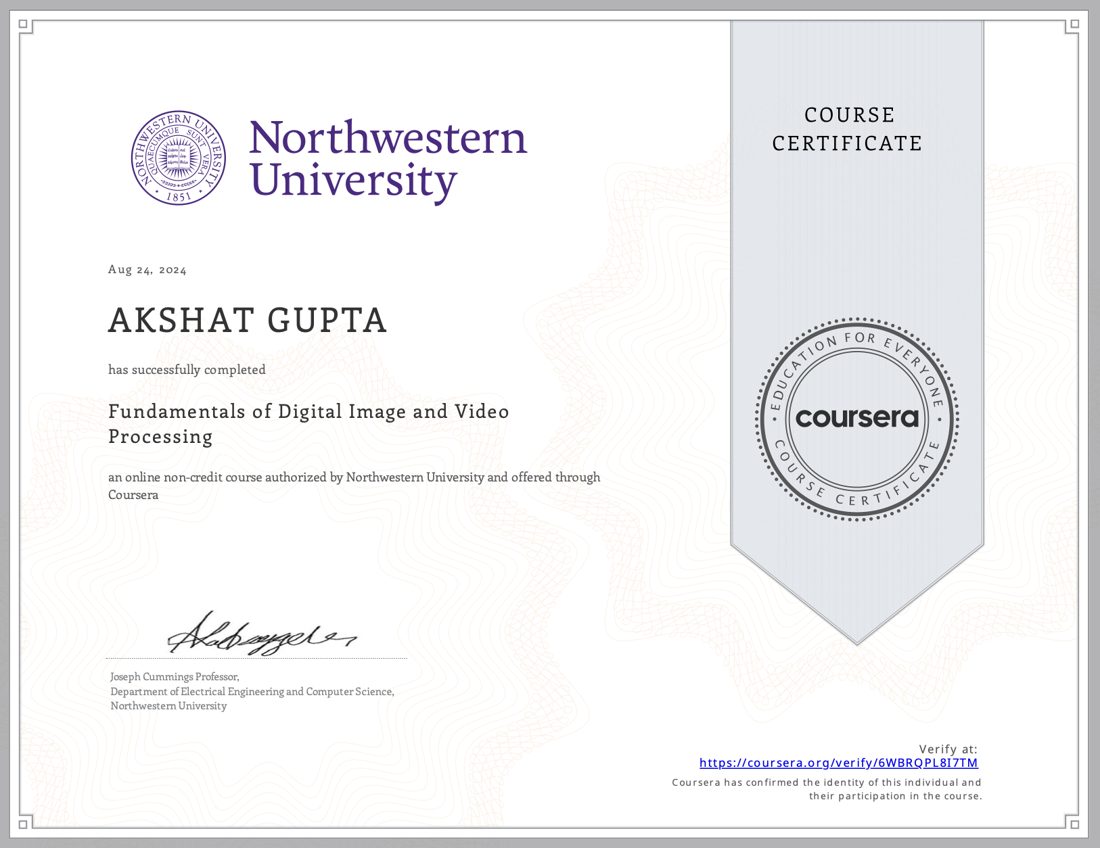Click the course title Fundamentals of Digital Image
This screenshot has width=1100, height=848.
[x=309, y=424]
